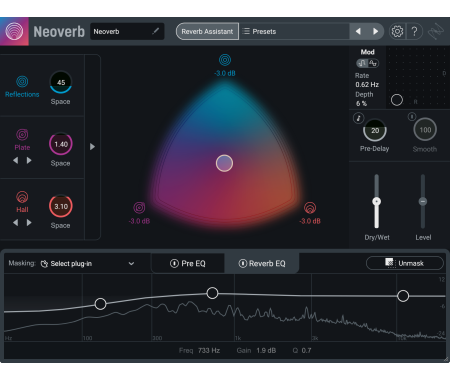Open the Presets browser
Viewport: 450px width, 380px height.
[x=294, y=31]
